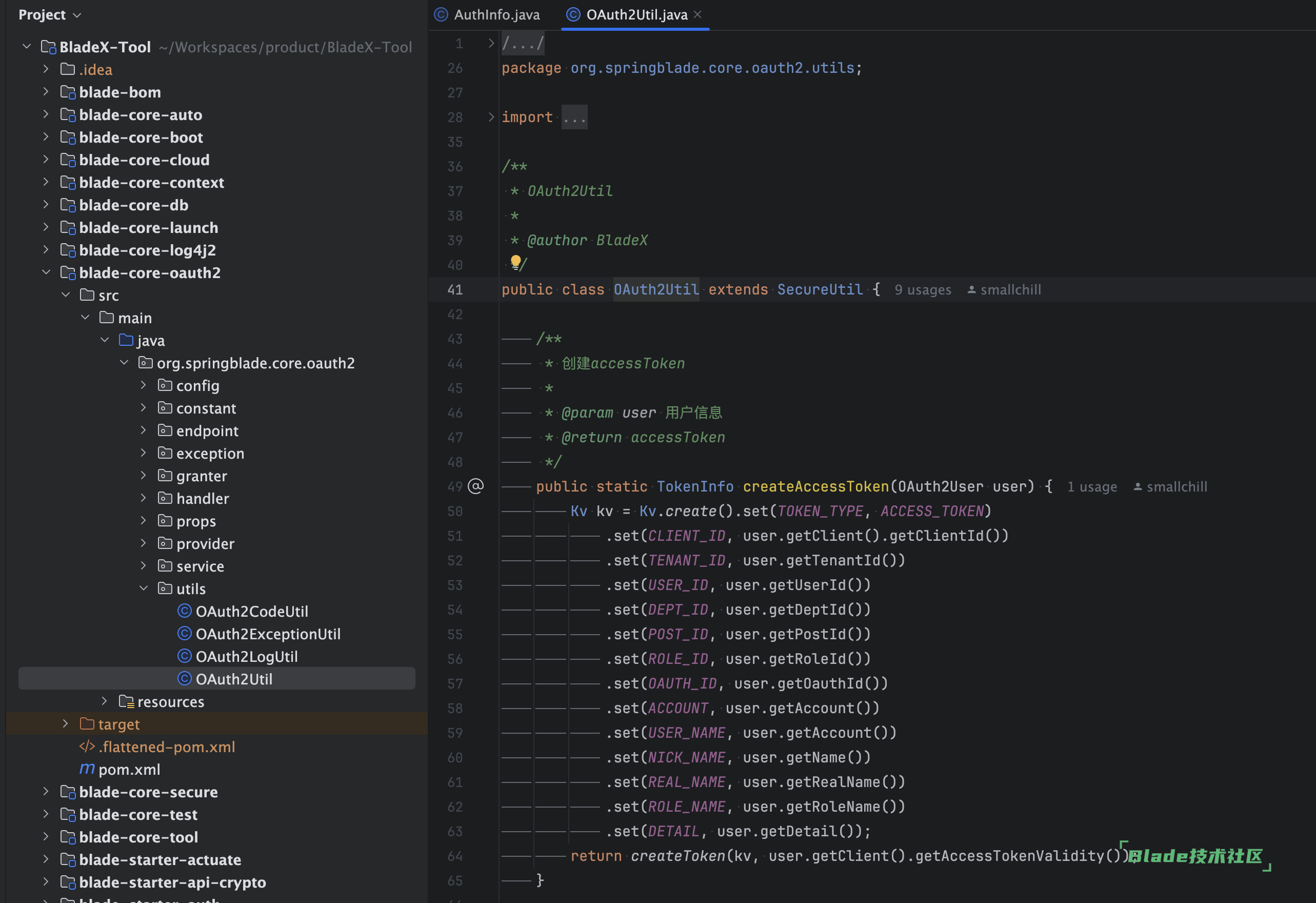Click the Maven pom.xml file icon
This screenshot has width=1316, height=903.
pos(87,769)
